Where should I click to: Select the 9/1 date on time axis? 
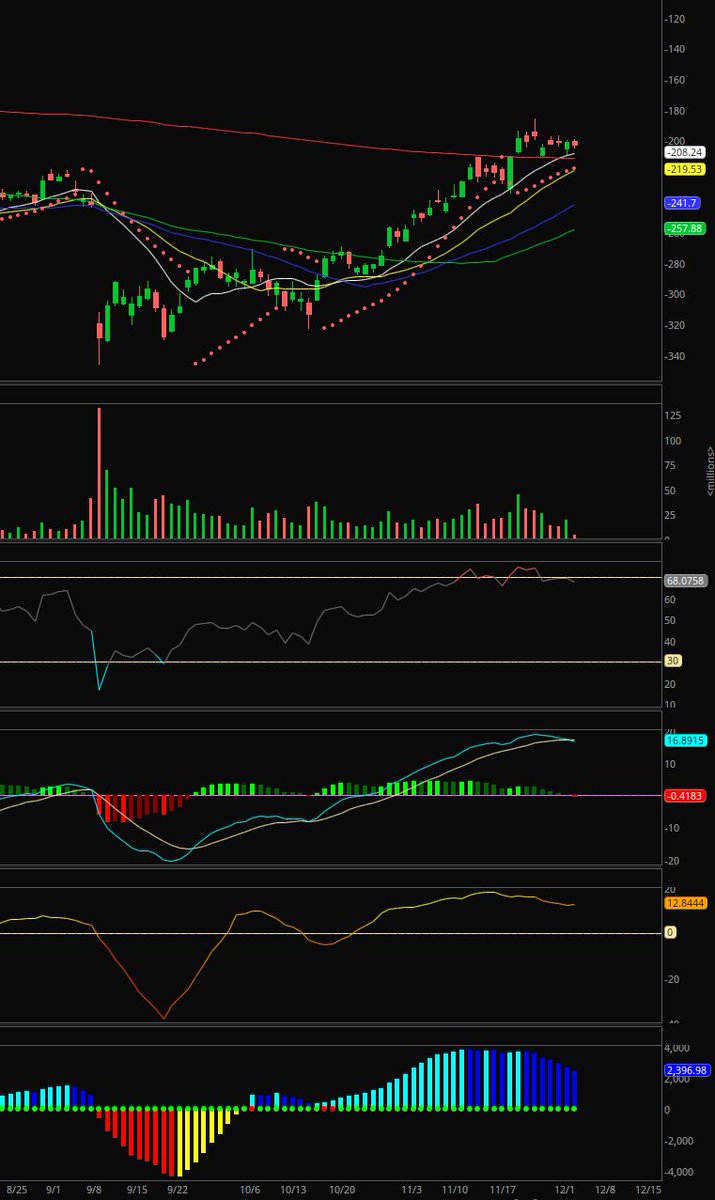[53, 1191]
